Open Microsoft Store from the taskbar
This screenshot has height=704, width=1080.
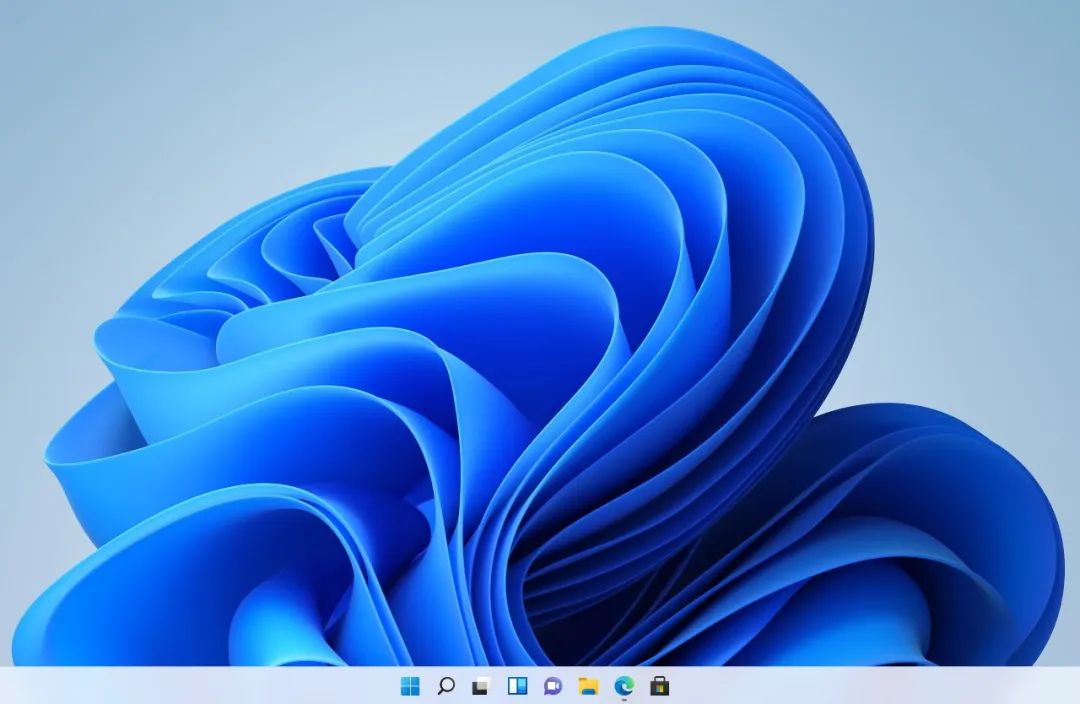click(660, 685)
